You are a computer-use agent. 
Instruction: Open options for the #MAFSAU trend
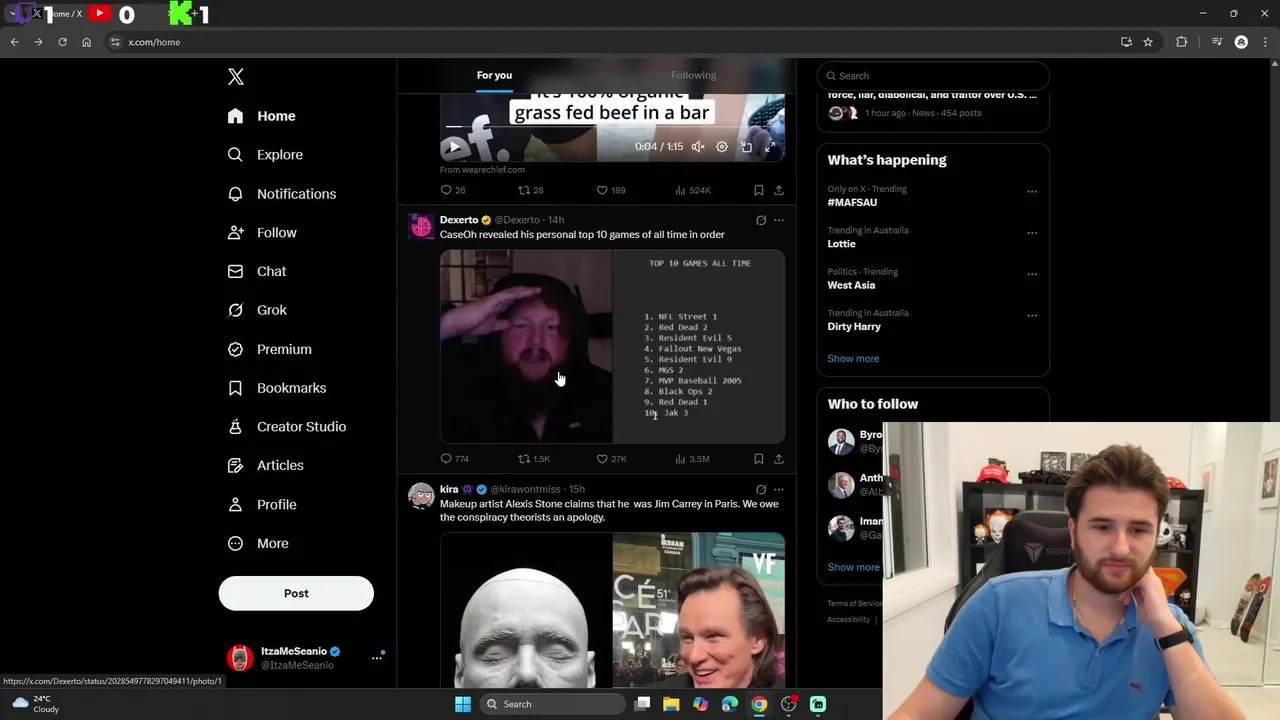pyautogui.click(x=1032, y=192)
